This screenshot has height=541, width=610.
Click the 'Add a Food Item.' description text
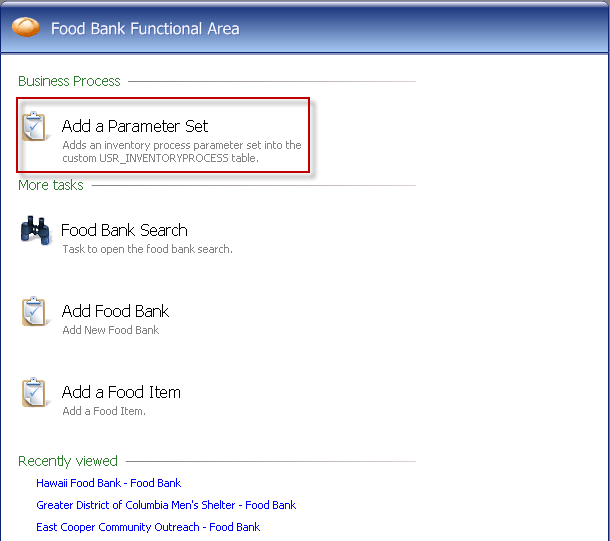[104, 411]
